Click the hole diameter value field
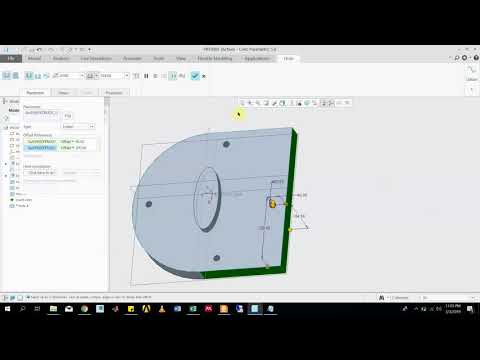The height and width of the screenshot is (360, 480). point(69,76)
